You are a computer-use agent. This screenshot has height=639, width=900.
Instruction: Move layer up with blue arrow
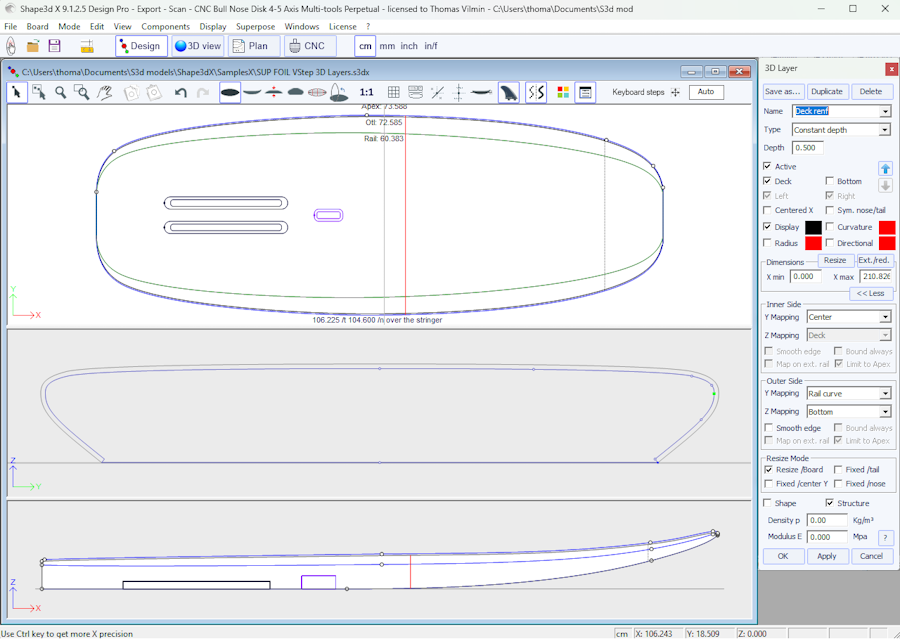point(885,168)
